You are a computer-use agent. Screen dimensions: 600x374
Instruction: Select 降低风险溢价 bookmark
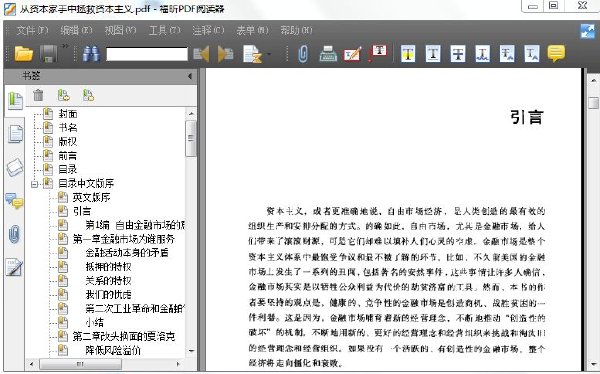[113, 350]
